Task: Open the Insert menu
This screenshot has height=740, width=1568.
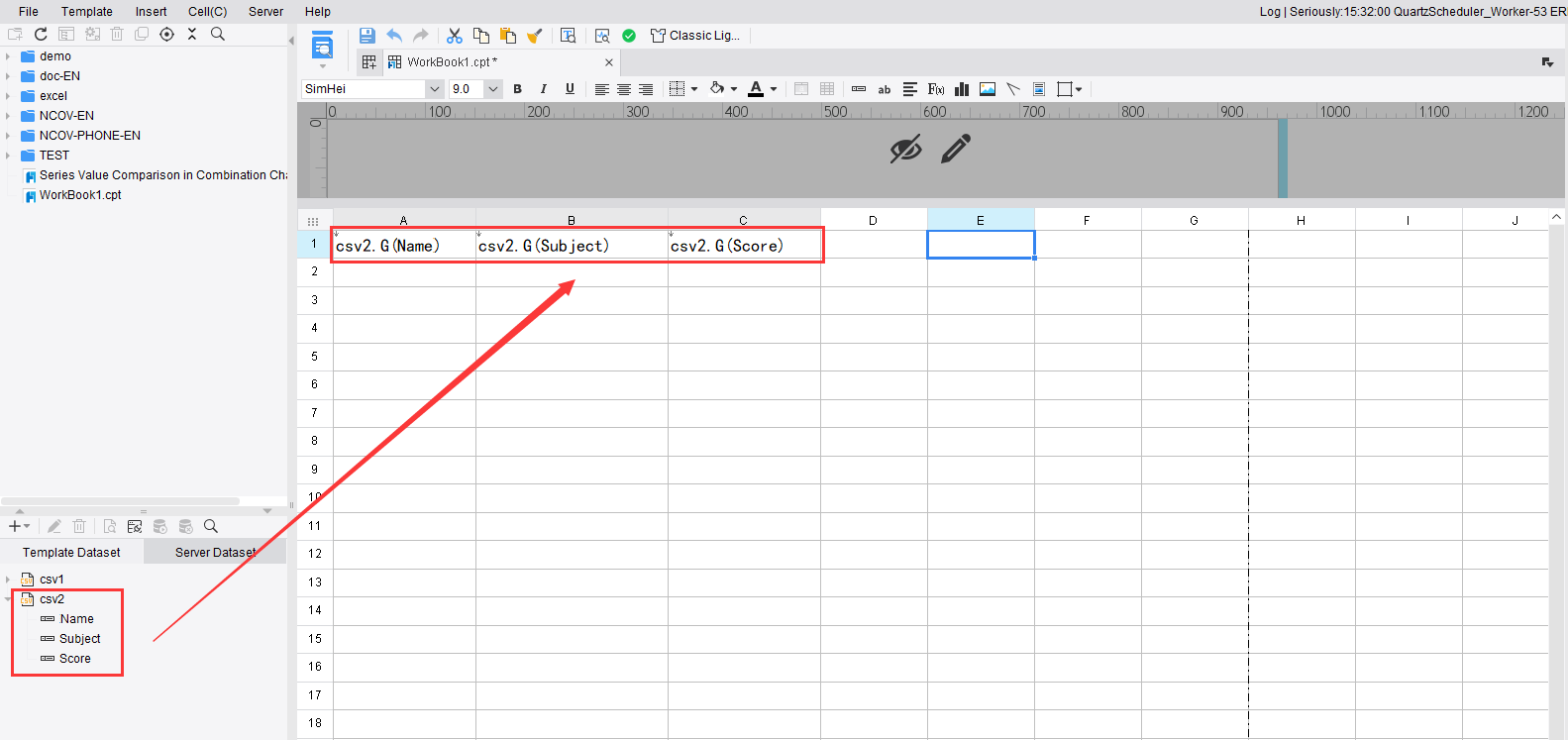Action: pyautogui.click(x=152, y=12)
